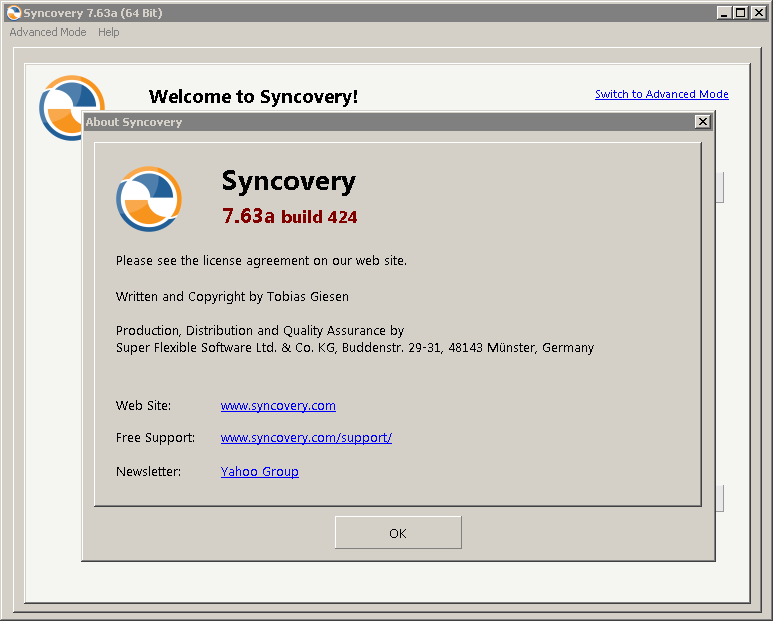Maximize the Syncovery main window
Viewport: 773px width, 621px height.
coord(740,13)
